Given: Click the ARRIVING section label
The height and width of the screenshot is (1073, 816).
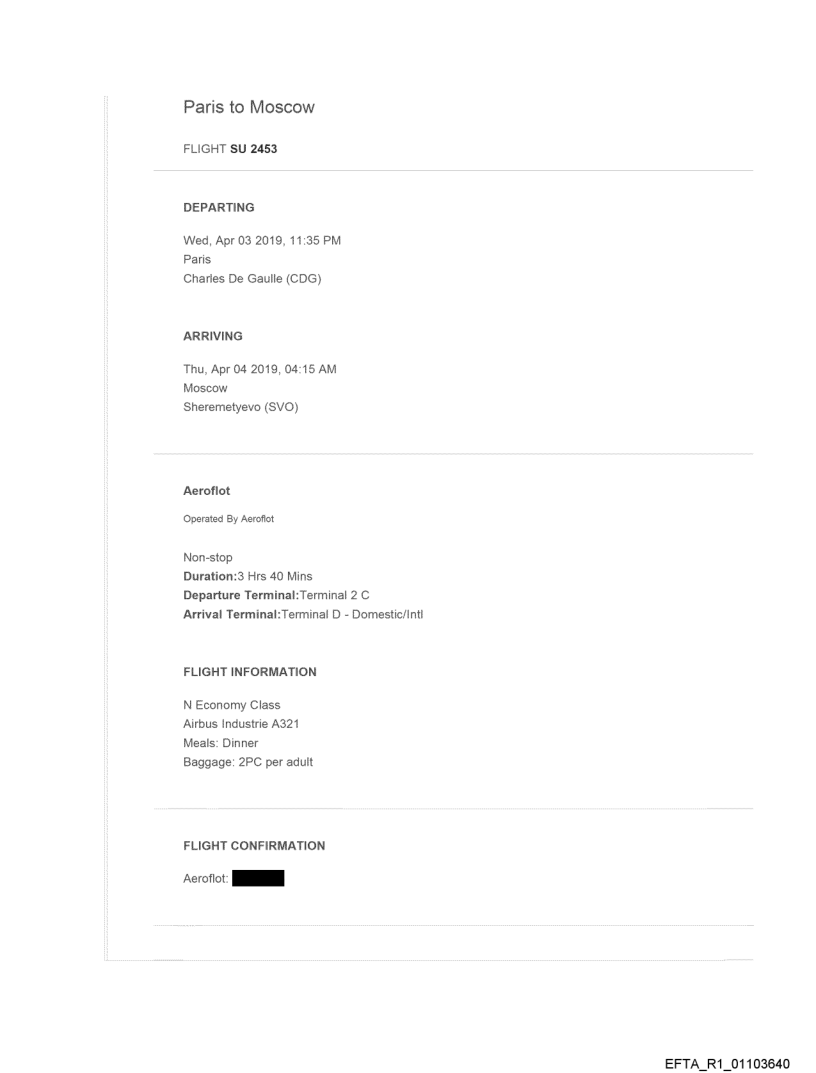Looking at the screenshot, I should pyautogui.click(x=212, y=338).
